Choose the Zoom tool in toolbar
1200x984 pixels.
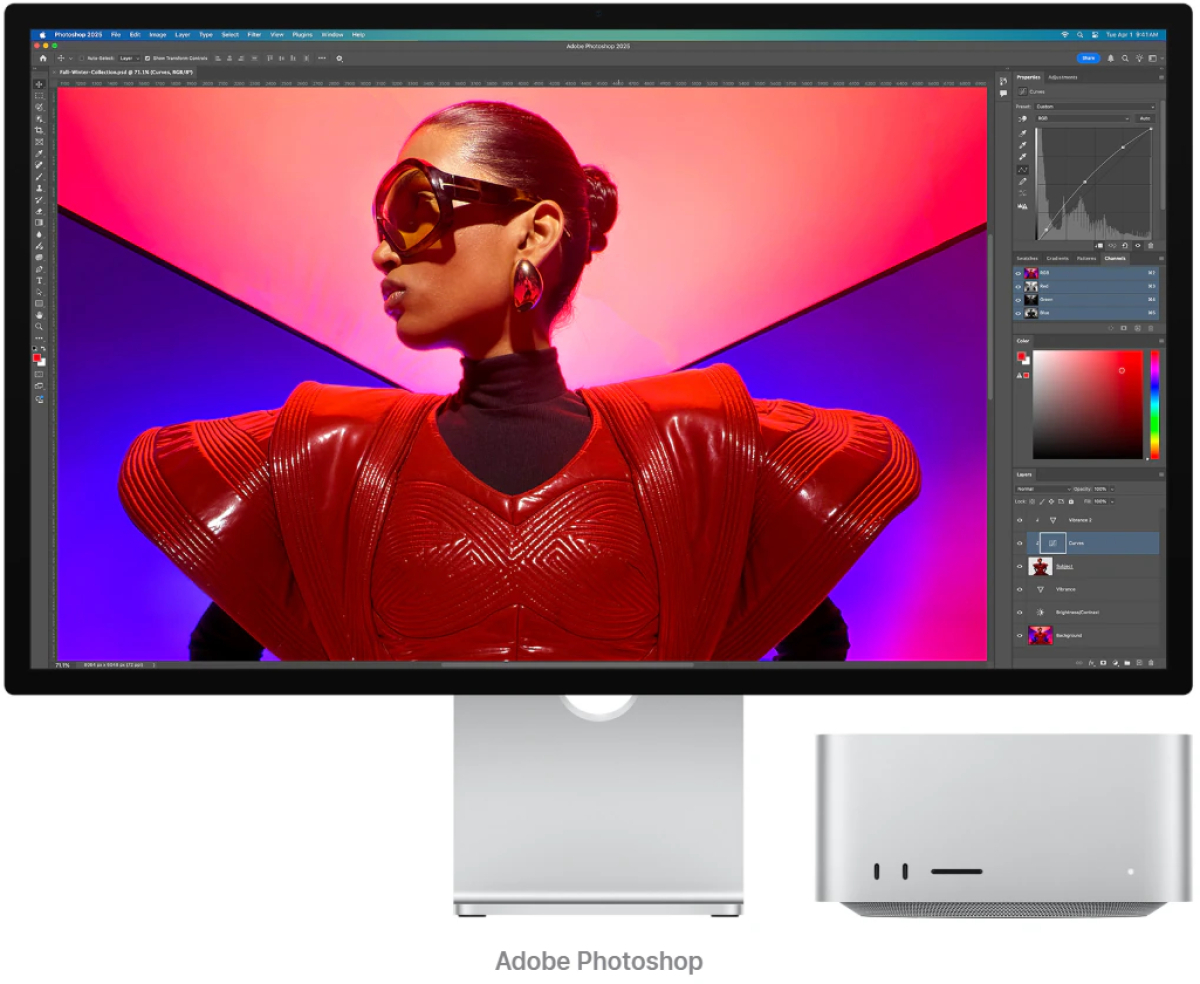tap(39, 326)
